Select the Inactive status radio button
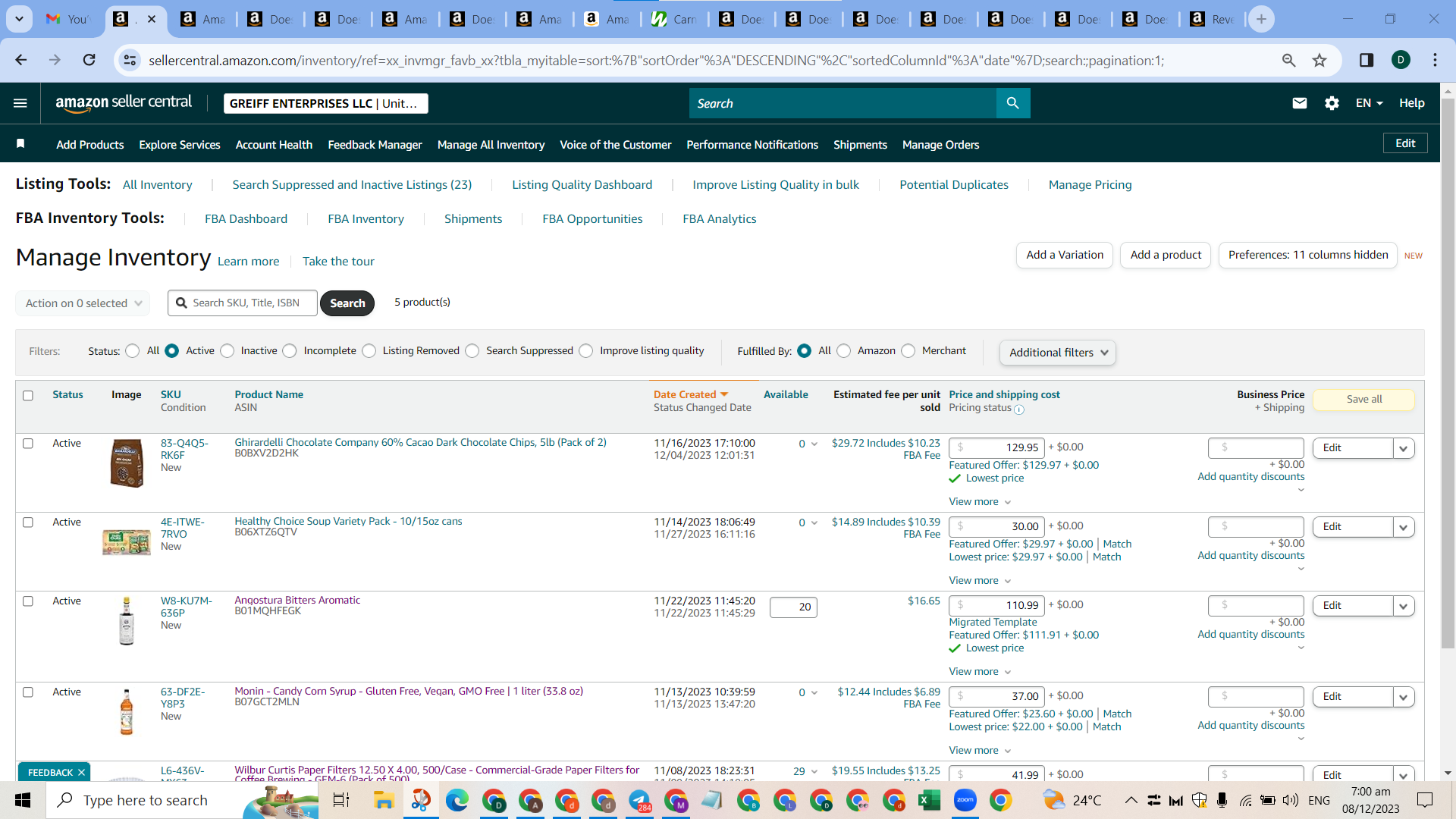Image resolution: width=1456 pixels, height=819 pixels. click(227, 351)
